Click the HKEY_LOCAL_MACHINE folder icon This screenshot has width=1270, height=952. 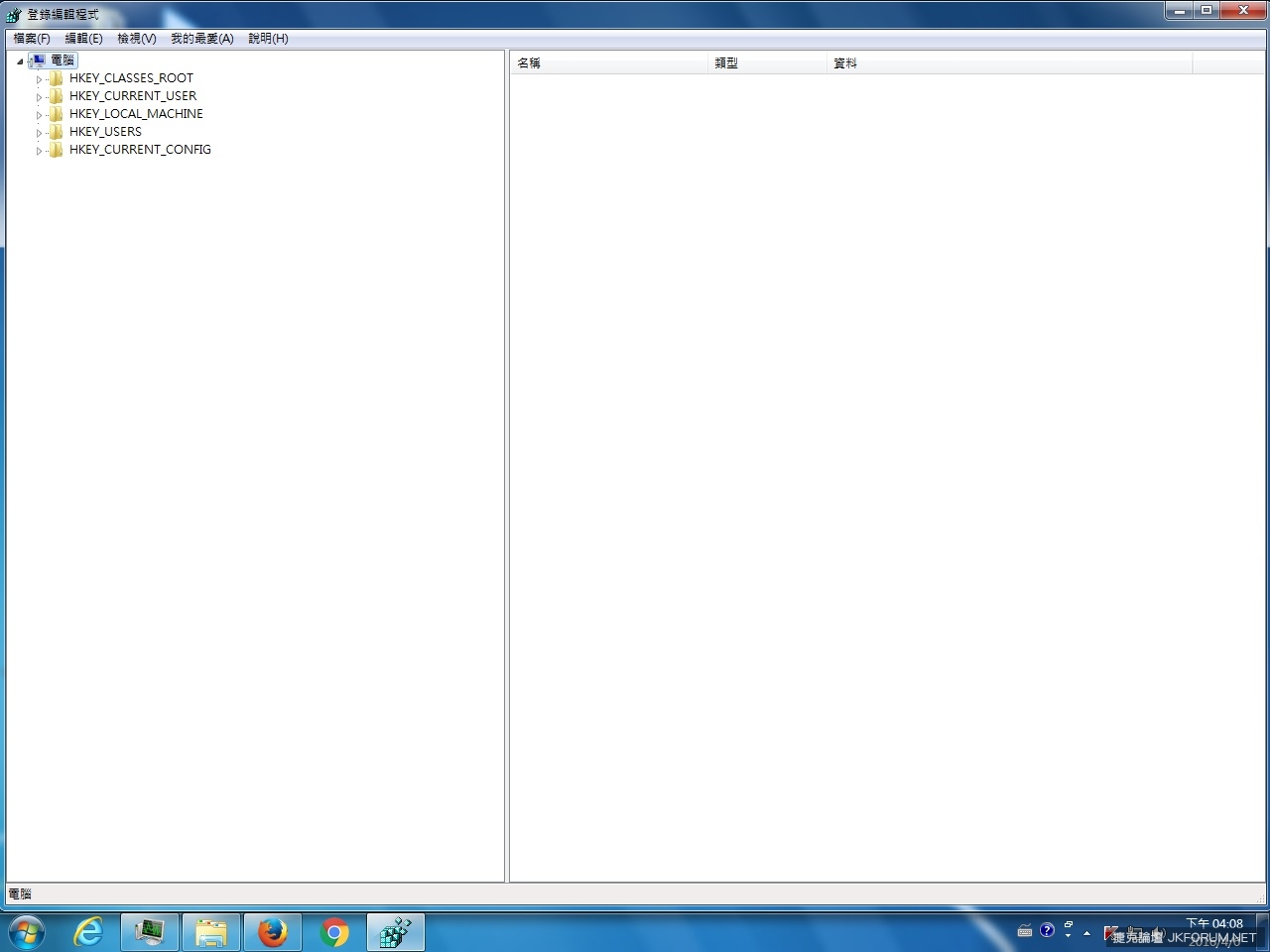(57, 114)
